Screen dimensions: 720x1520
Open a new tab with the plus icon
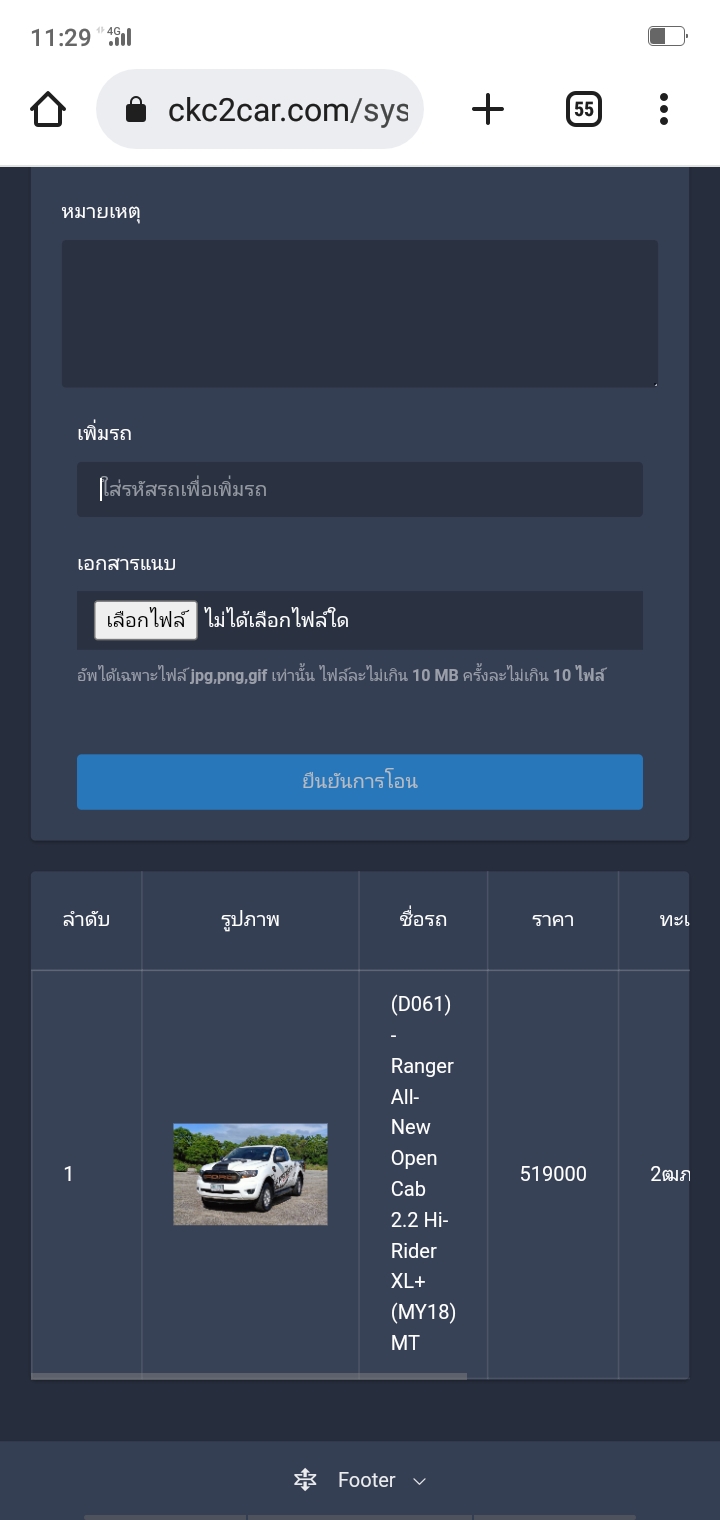(488, 109)
